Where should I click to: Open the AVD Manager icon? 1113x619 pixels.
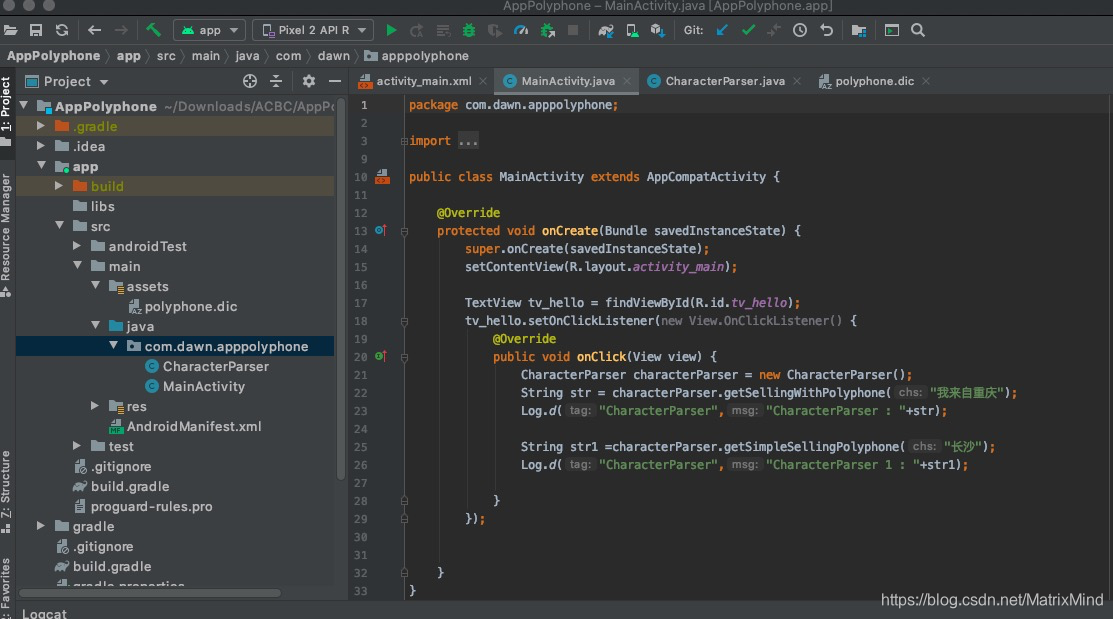click(632, 31)
